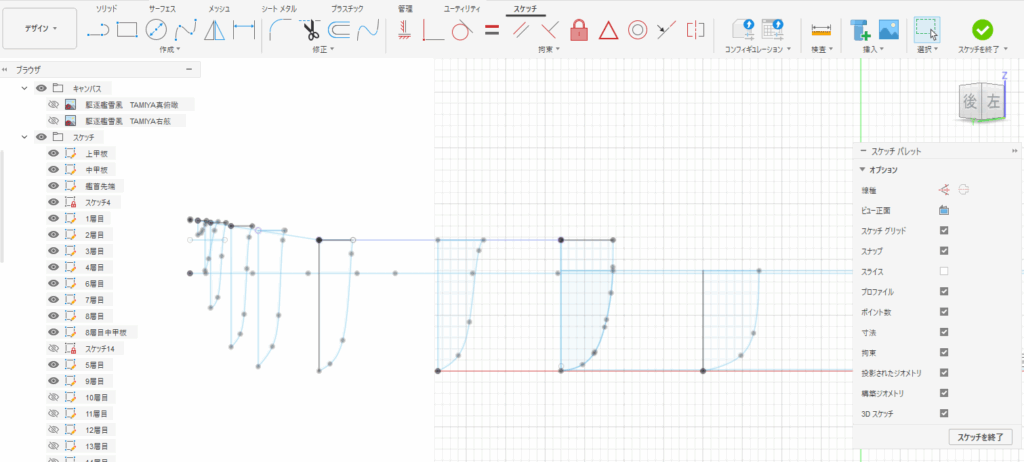The height and width of the screenshot is (462, 1024).
Task: Click the Look At icon in Sketch Palette
Action: (943, 210)
